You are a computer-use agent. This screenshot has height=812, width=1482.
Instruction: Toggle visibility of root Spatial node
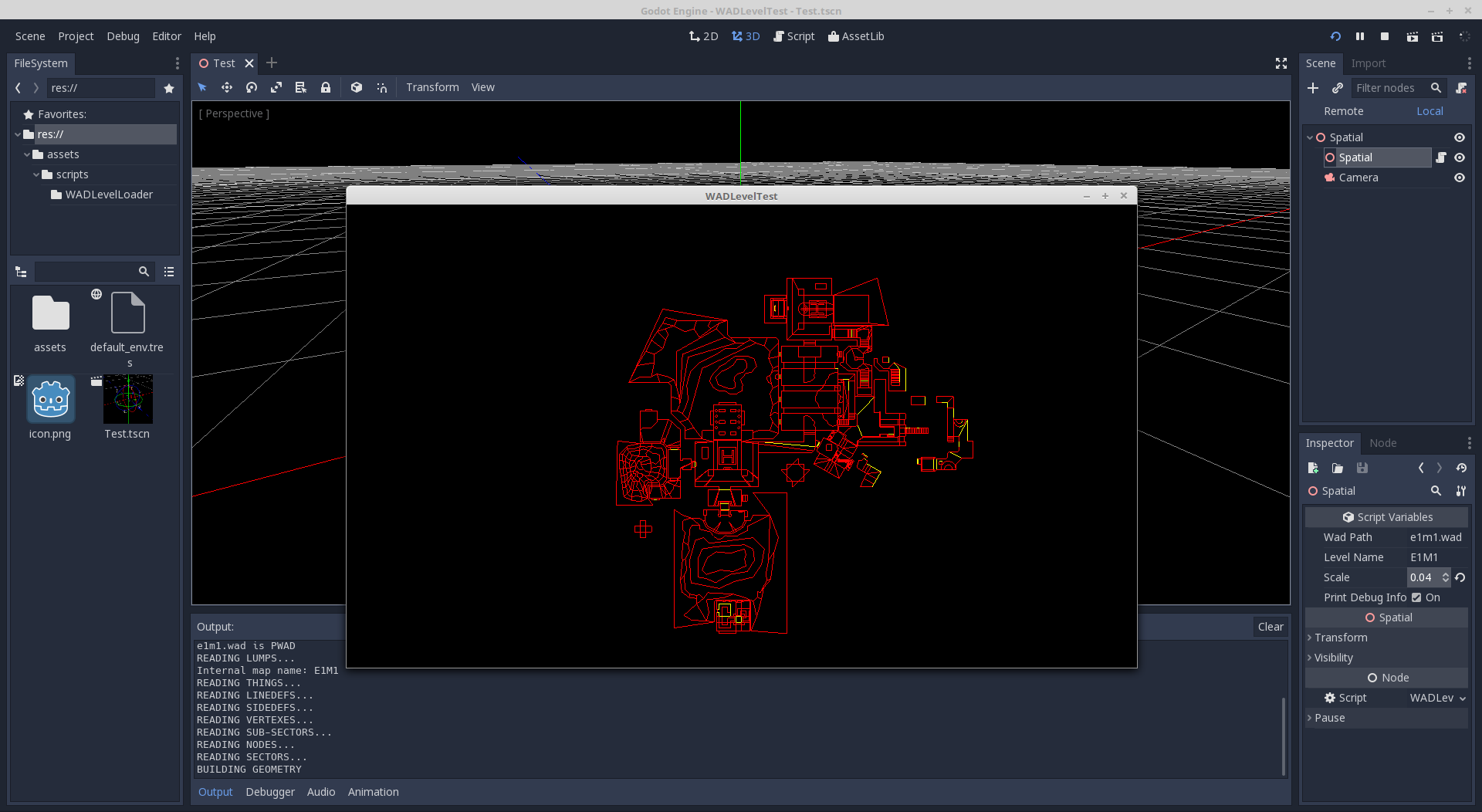(1460, 137)
